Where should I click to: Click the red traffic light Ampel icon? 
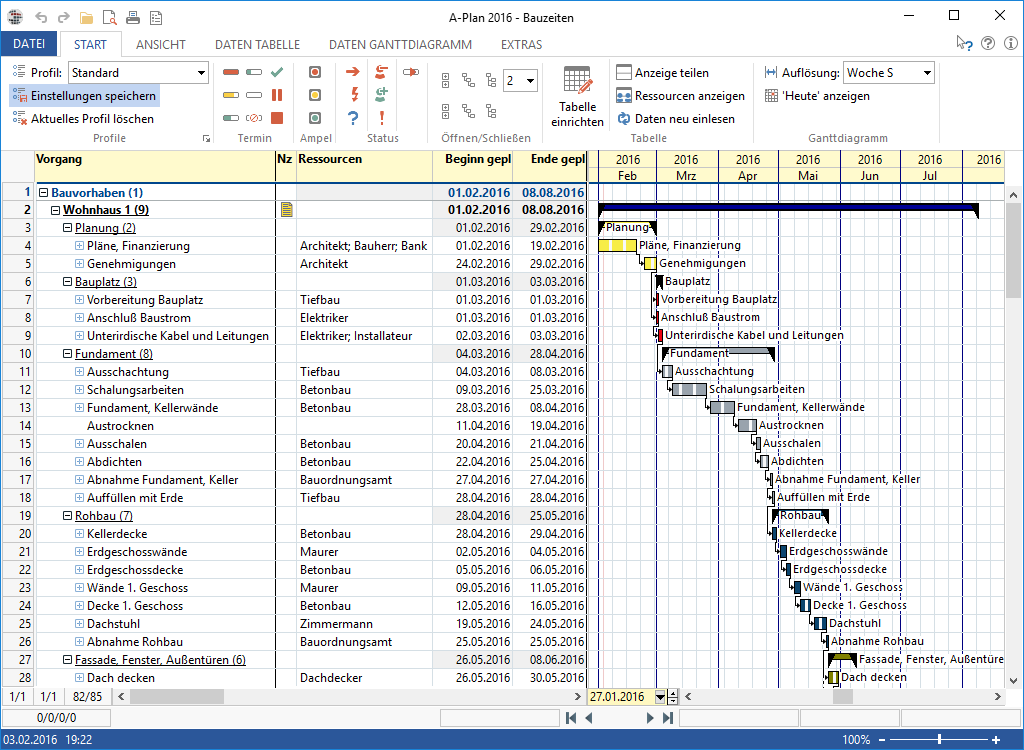(315, 72)
